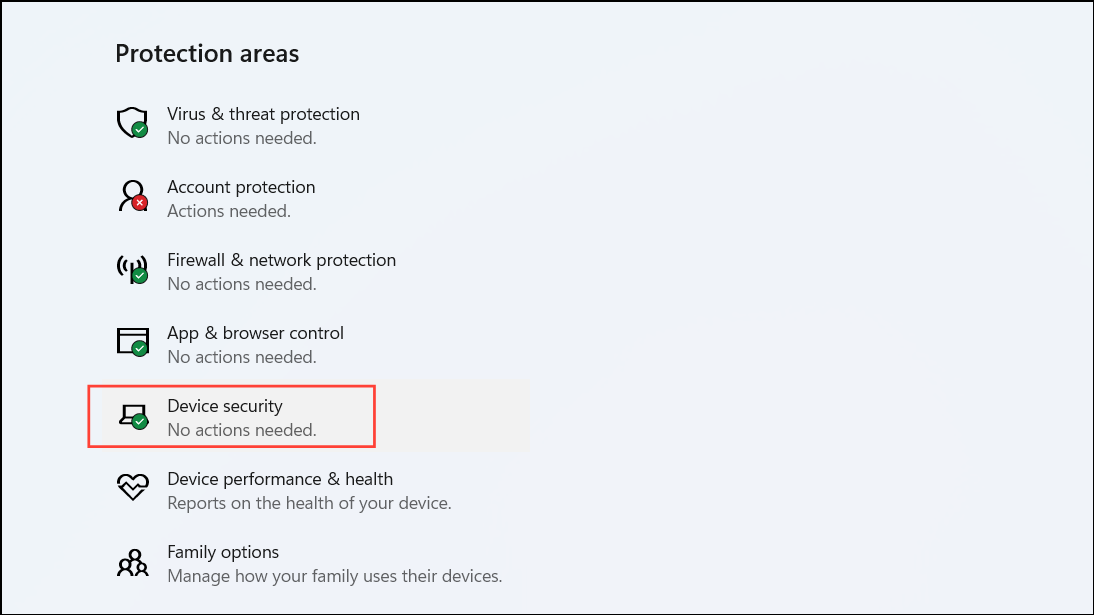Select the Device security laptop icon
This screenshot has width=1094, height=615.
132,414
